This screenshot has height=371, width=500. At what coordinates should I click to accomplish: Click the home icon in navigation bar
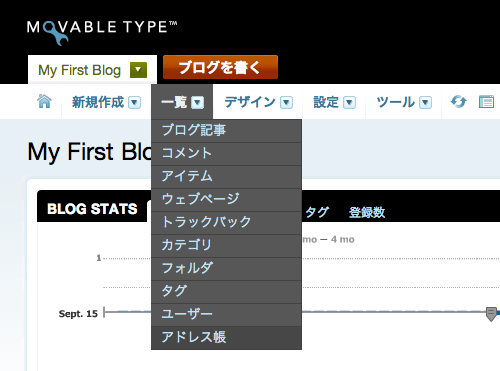point(44,101)
